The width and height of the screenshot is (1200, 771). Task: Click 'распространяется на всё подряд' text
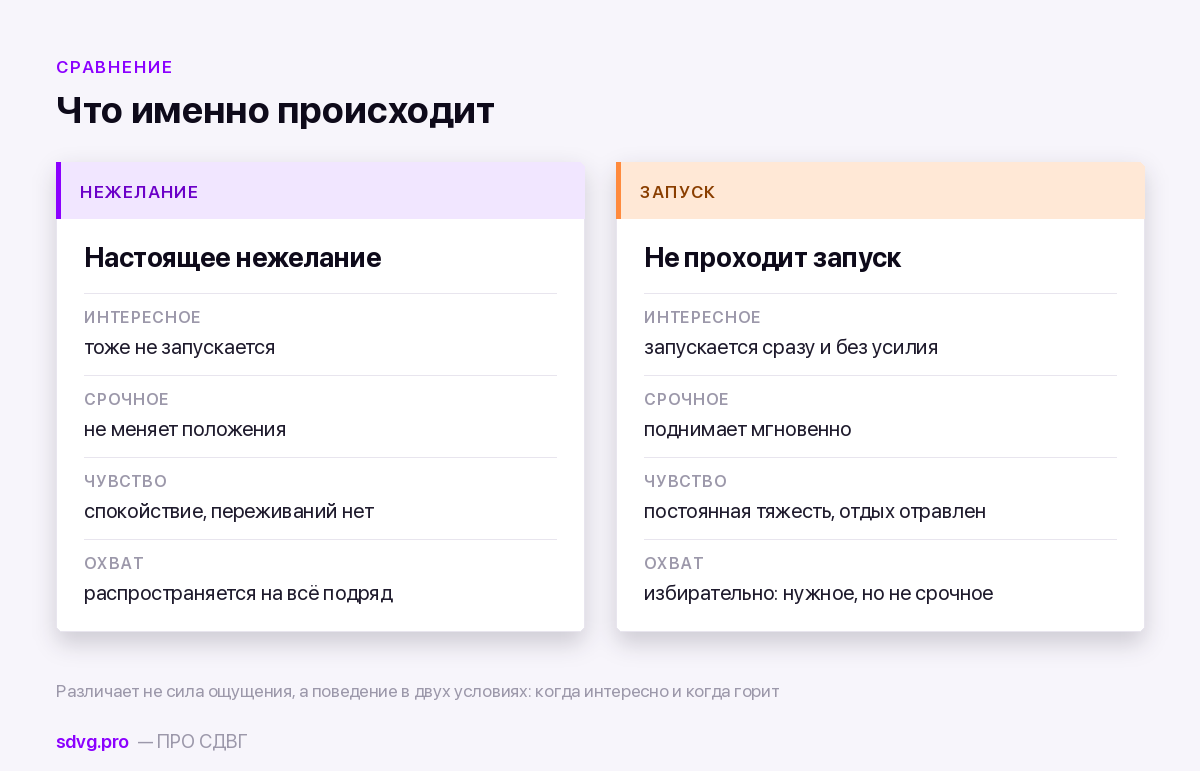point(238,593)
